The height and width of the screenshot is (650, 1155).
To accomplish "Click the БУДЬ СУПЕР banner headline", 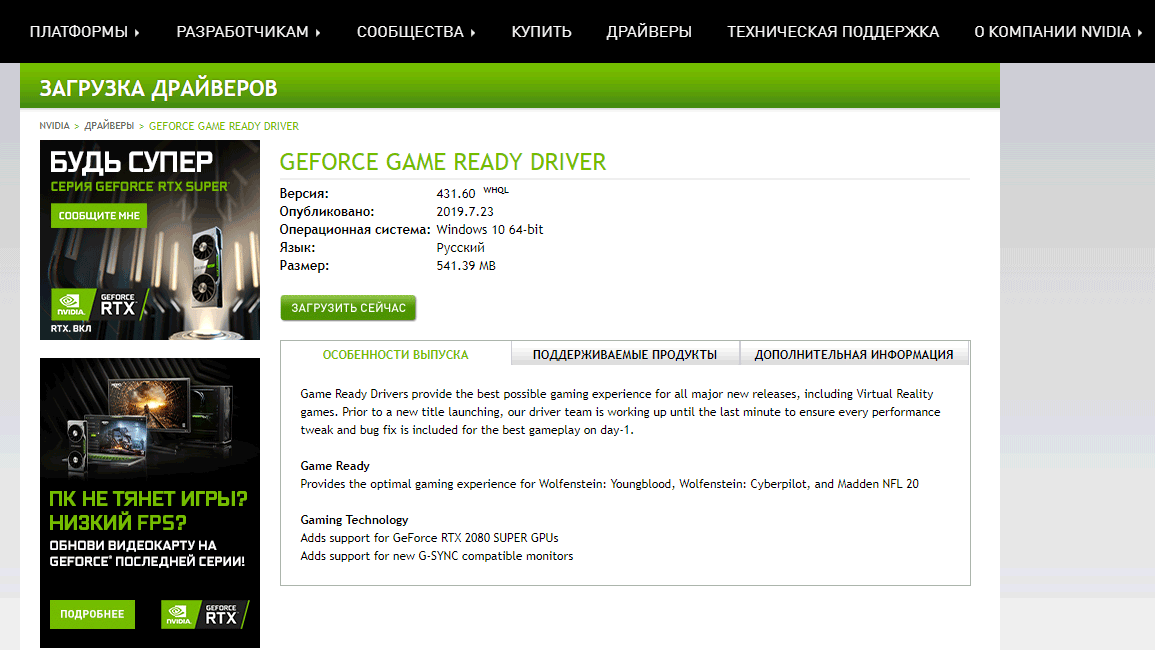I will pos(131,161).
